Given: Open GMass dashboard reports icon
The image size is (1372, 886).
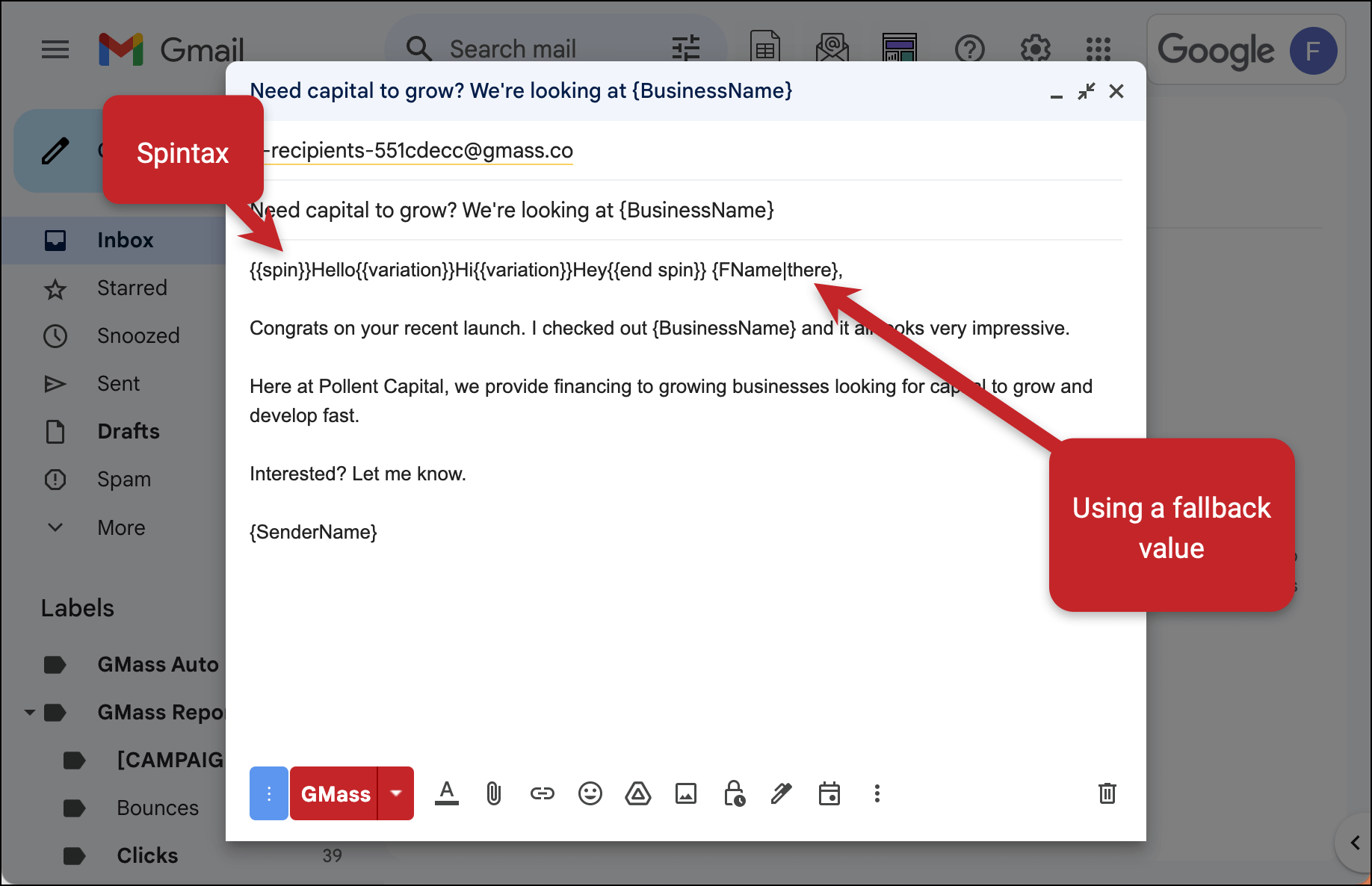Looking at the screenshot, I should [x=899, y=49].
